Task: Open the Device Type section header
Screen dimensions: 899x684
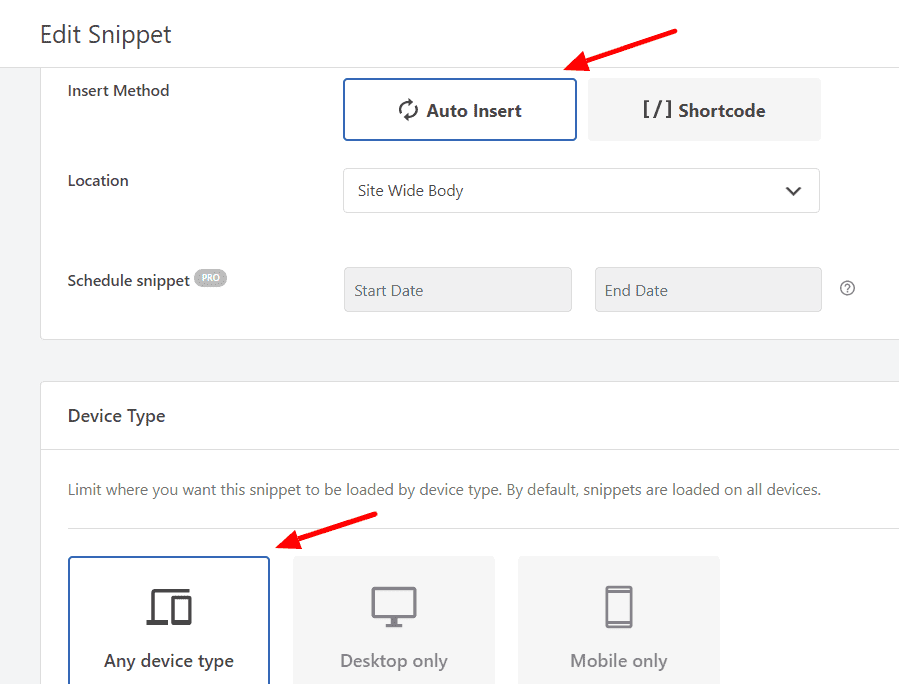Action: 116,415
